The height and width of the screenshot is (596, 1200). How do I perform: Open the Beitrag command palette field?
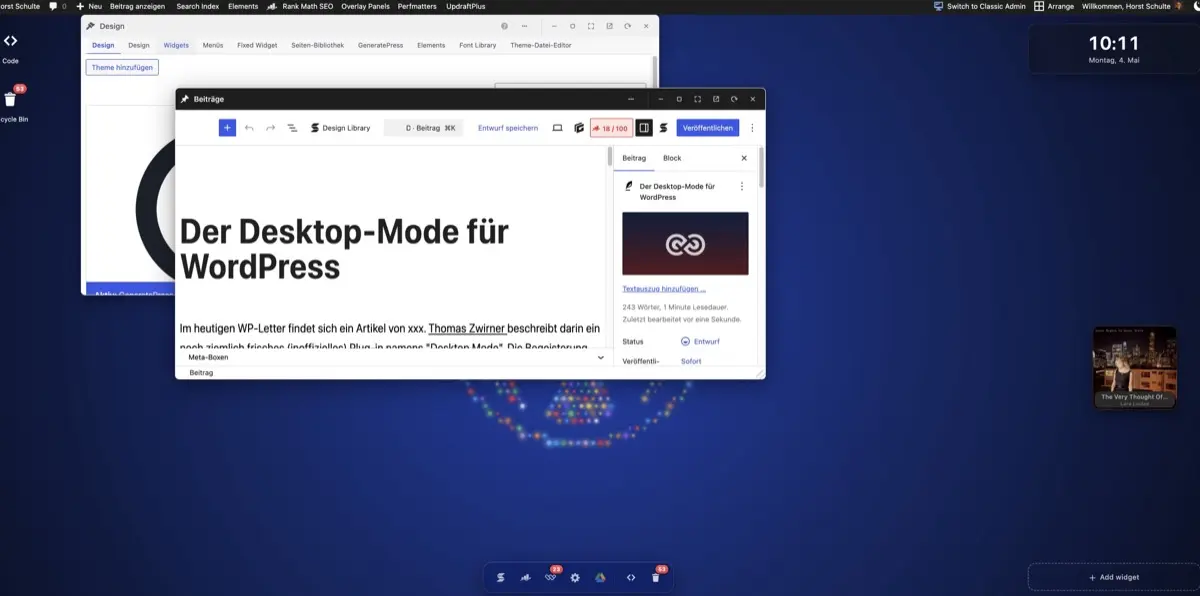(423, 128)
